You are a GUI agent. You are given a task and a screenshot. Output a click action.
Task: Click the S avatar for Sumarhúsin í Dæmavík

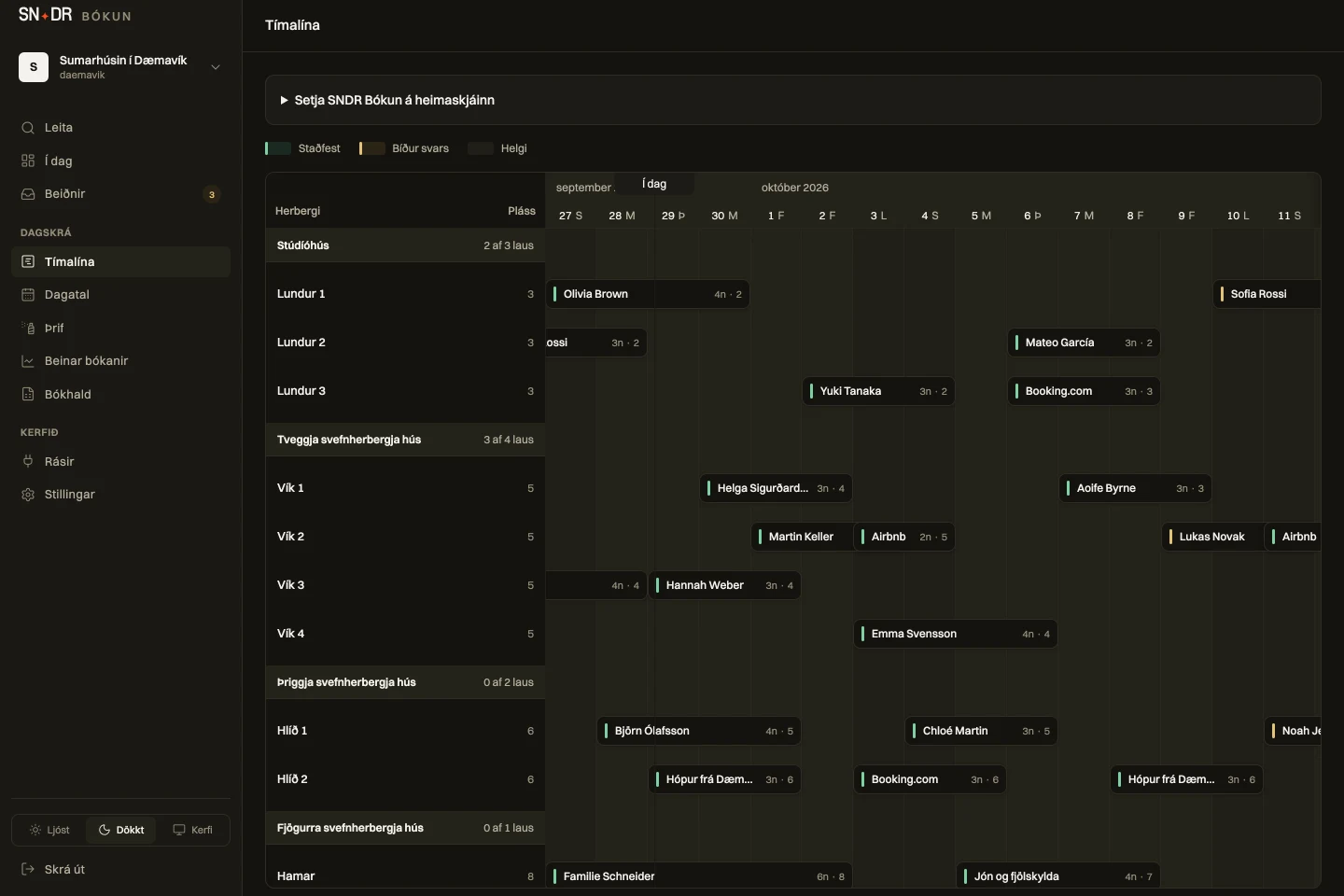coord(34,67)
